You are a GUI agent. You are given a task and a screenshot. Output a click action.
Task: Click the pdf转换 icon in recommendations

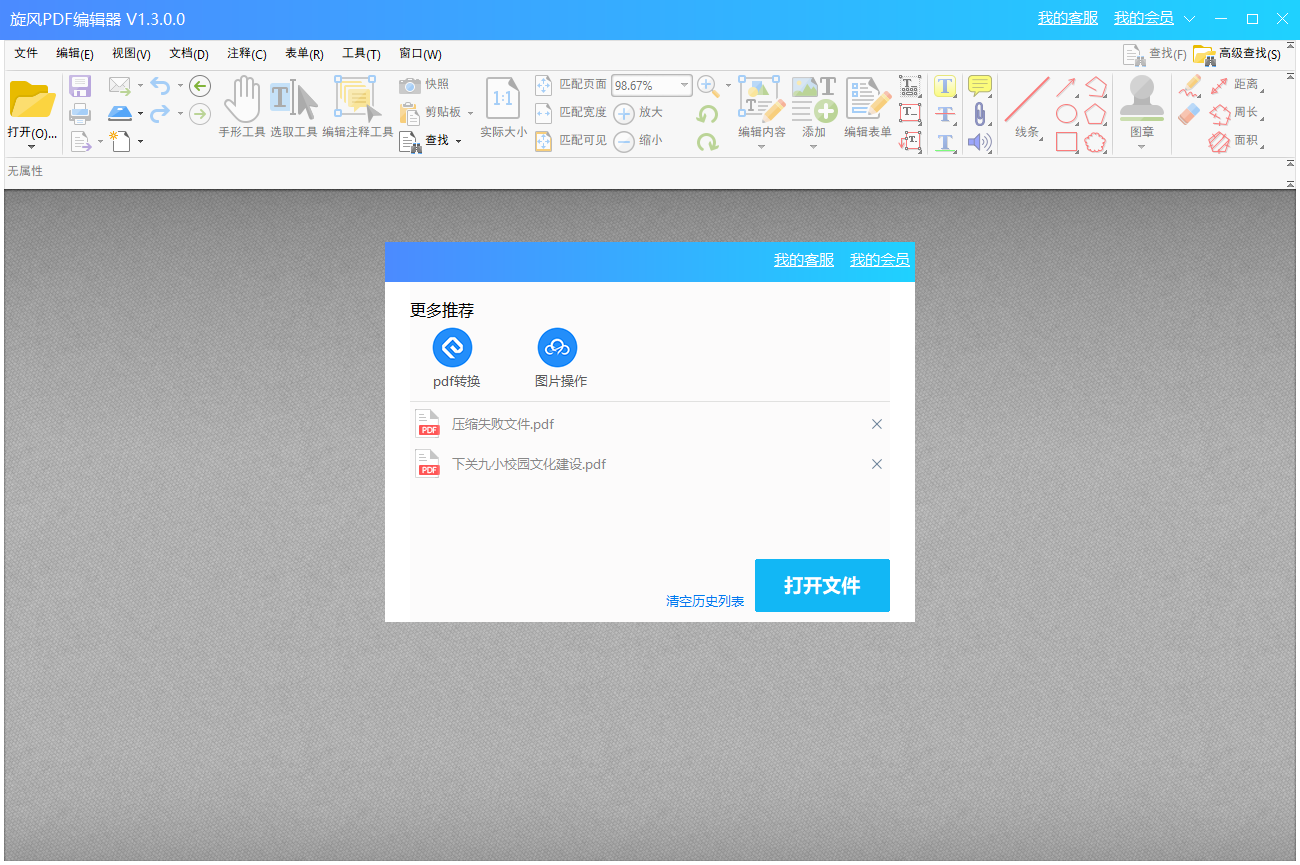point(452,348)
